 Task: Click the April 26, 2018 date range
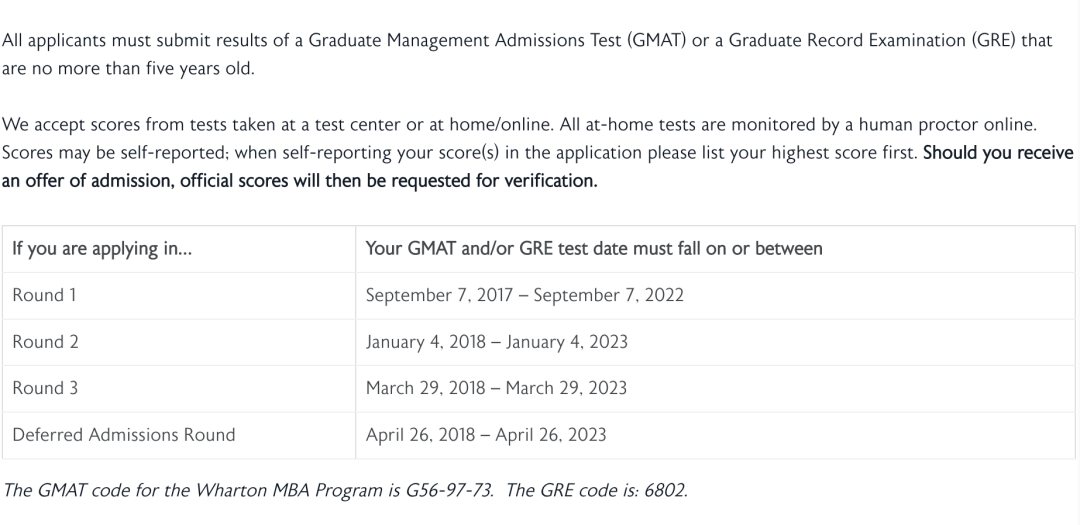[486, 435]
